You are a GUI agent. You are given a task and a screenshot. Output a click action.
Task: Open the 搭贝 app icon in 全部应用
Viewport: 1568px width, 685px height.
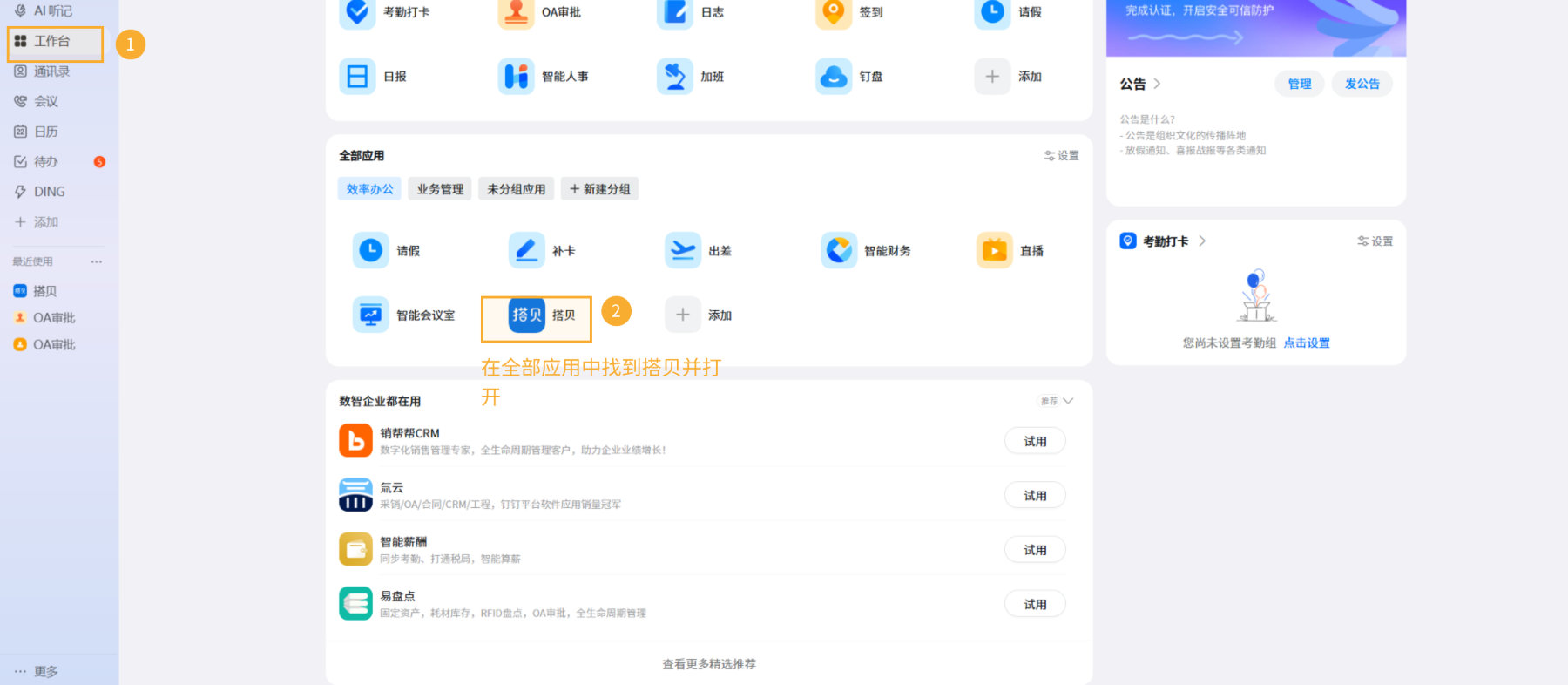coord(527,315)
